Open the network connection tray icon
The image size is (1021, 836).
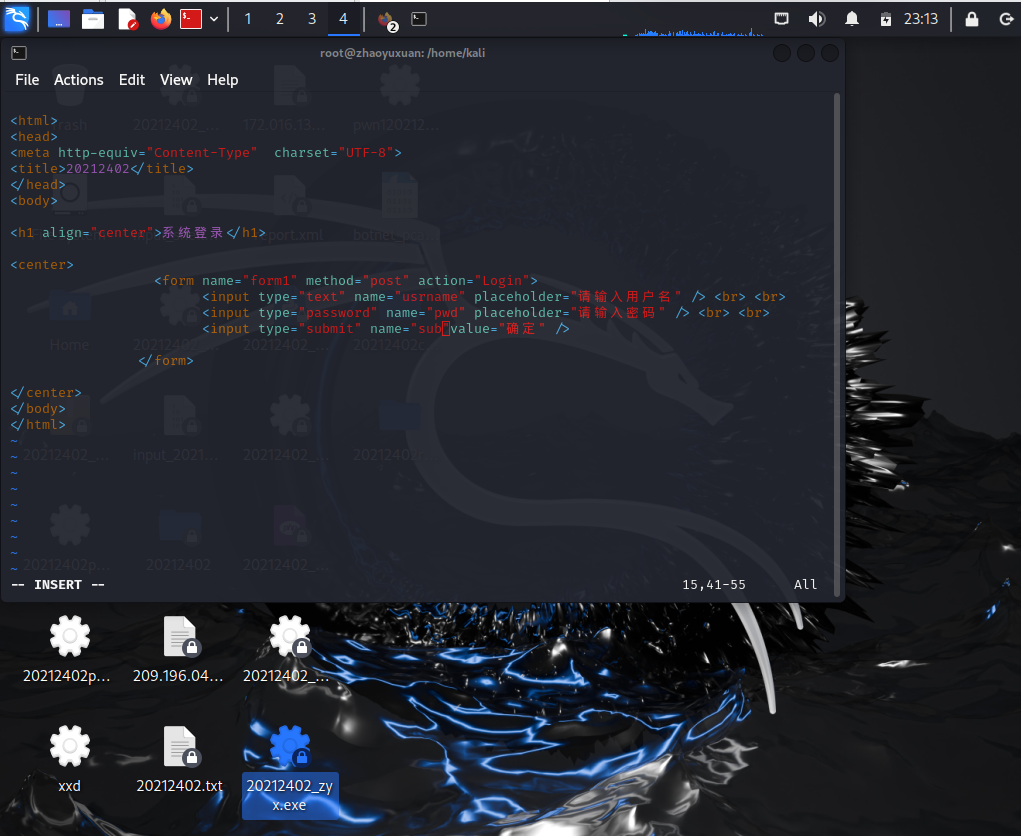(781, 19)
